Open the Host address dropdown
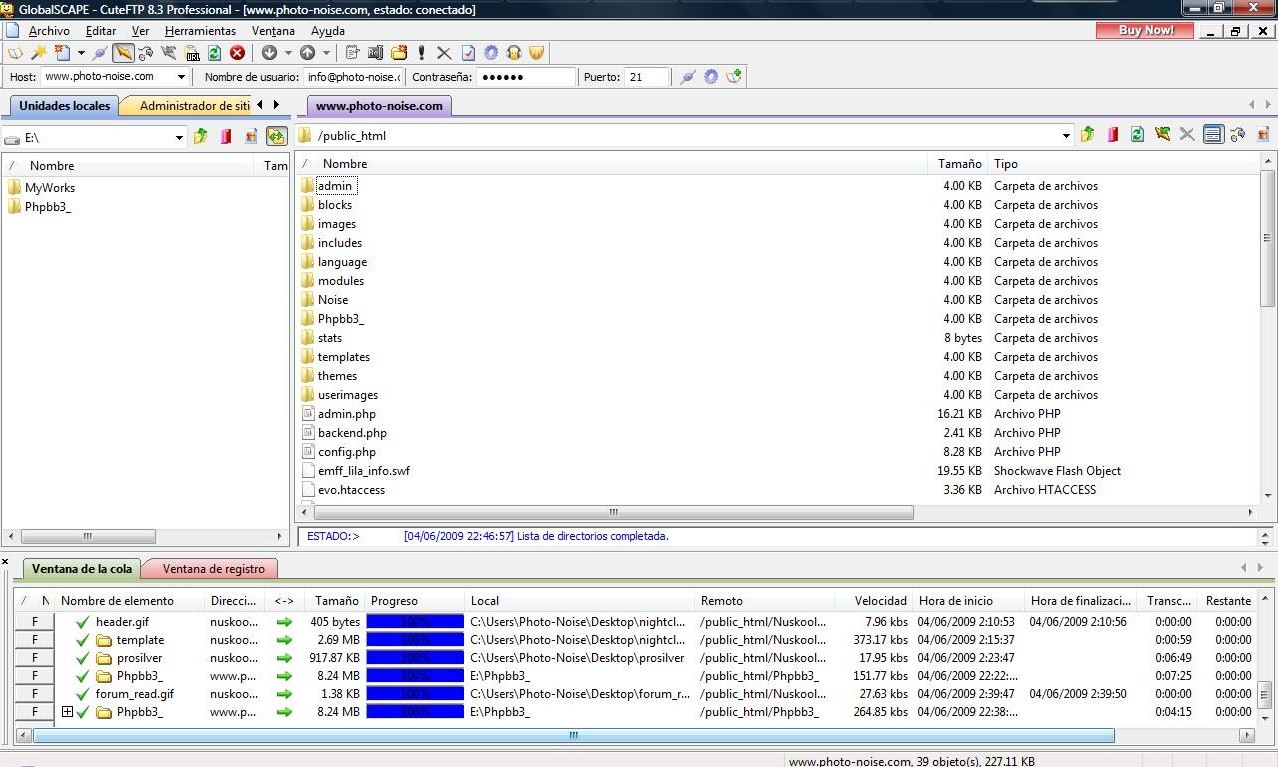Viewport: 1278px width, 767px height. tap(181, 77)
